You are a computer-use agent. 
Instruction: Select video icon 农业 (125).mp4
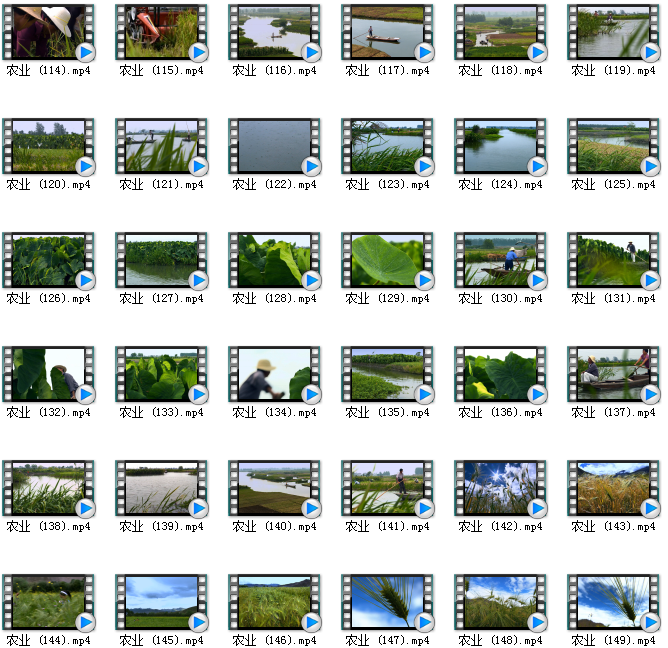tap(613, 146)
